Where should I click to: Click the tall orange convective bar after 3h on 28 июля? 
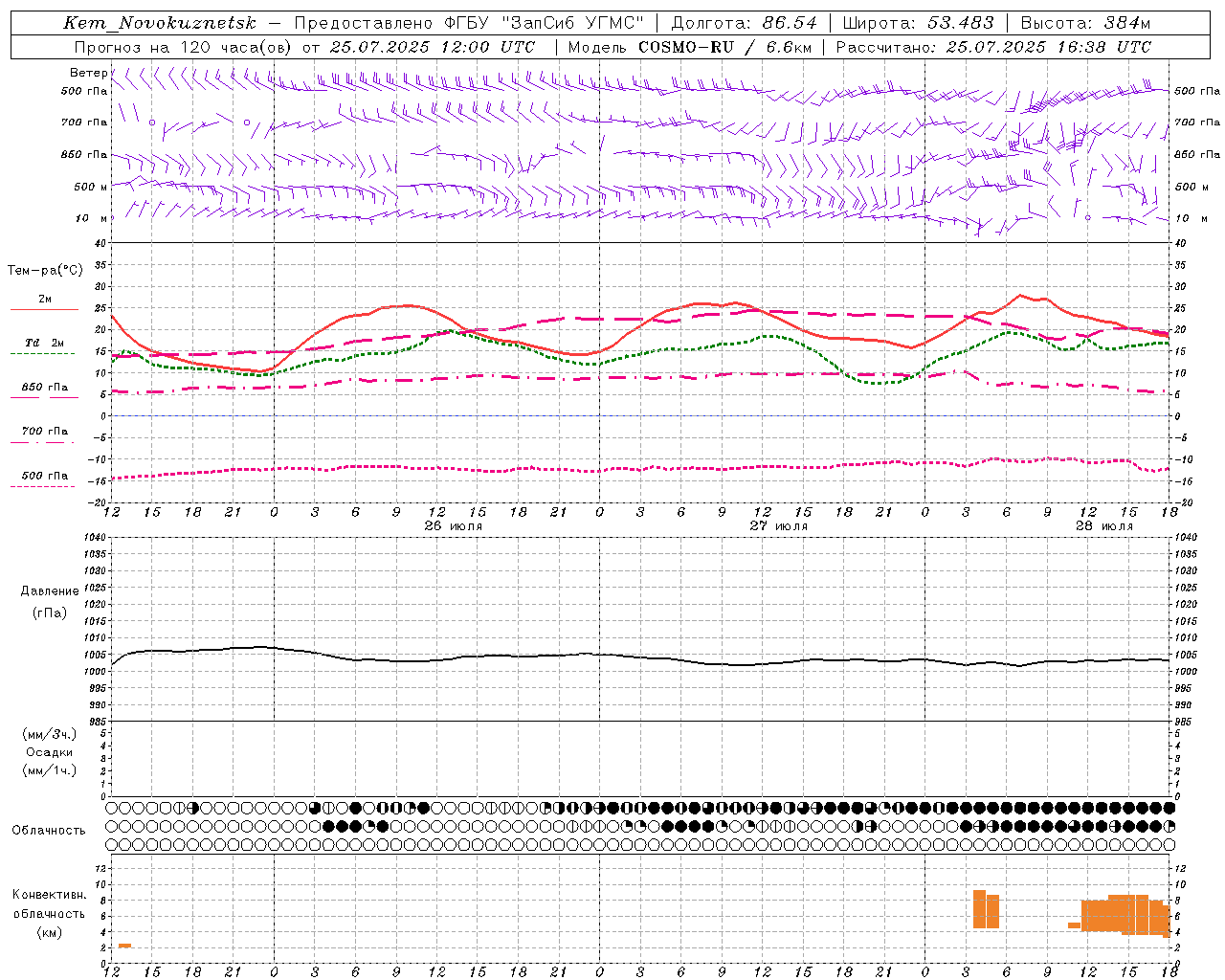[x=979, y=909]
